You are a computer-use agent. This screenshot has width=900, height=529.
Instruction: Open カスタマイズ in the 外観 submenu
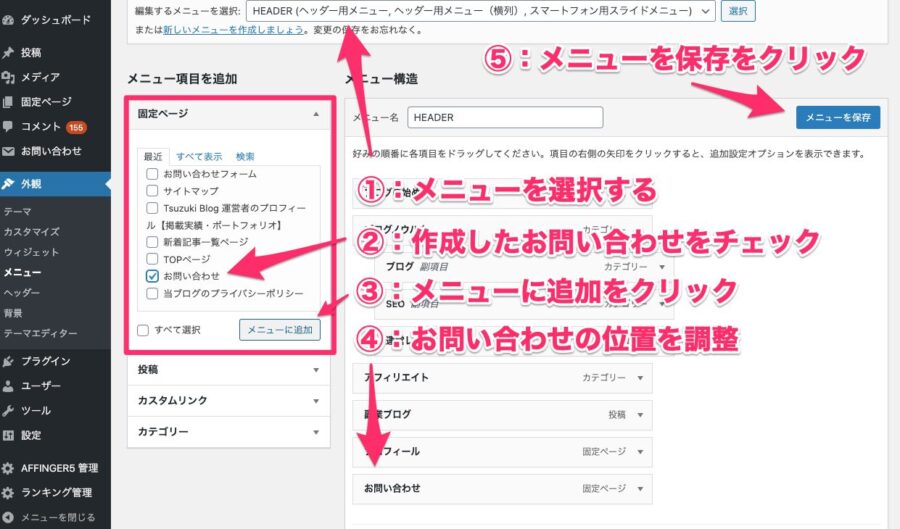tap(32, 232)
